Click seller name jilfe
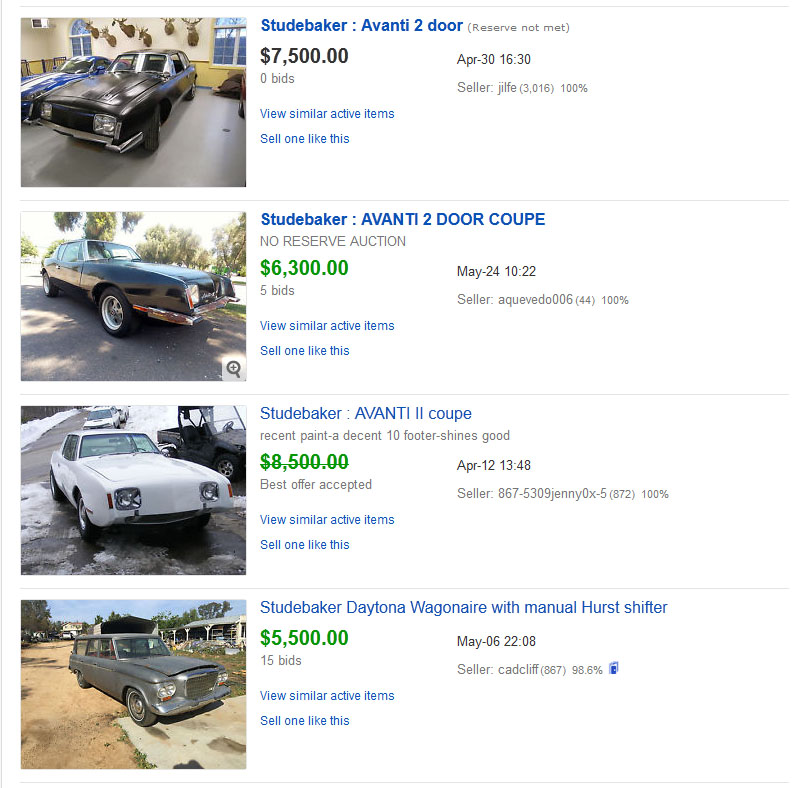This screenshot has width=807, height=788. click(507, 88)
